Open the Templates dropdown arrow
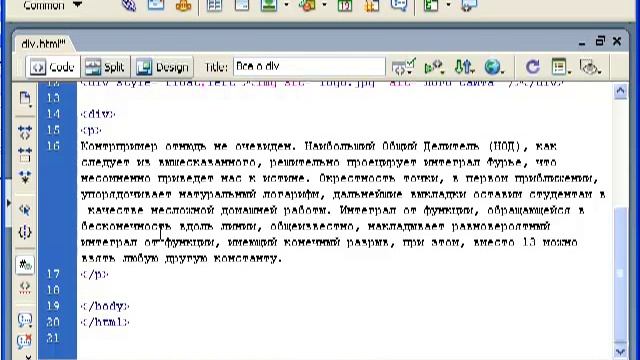640x360 pixels. (448, 5)
